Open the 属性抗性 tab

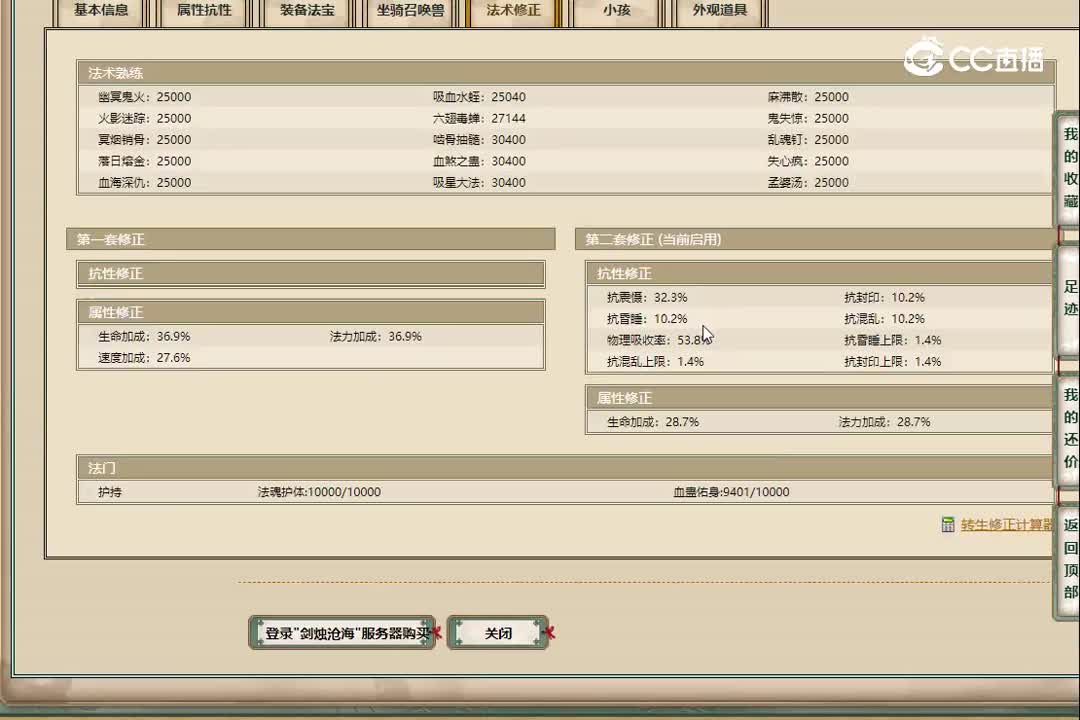point(204,11)
